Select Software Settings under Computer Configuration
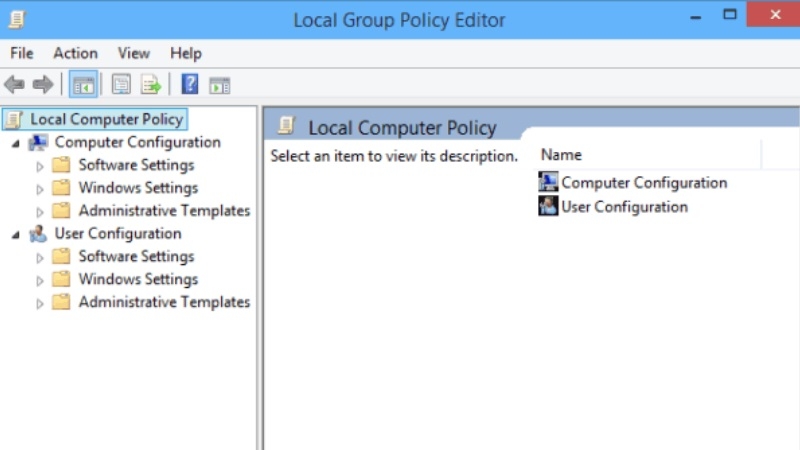The height and width of the screenshot is (450, 800). (136, 165)
